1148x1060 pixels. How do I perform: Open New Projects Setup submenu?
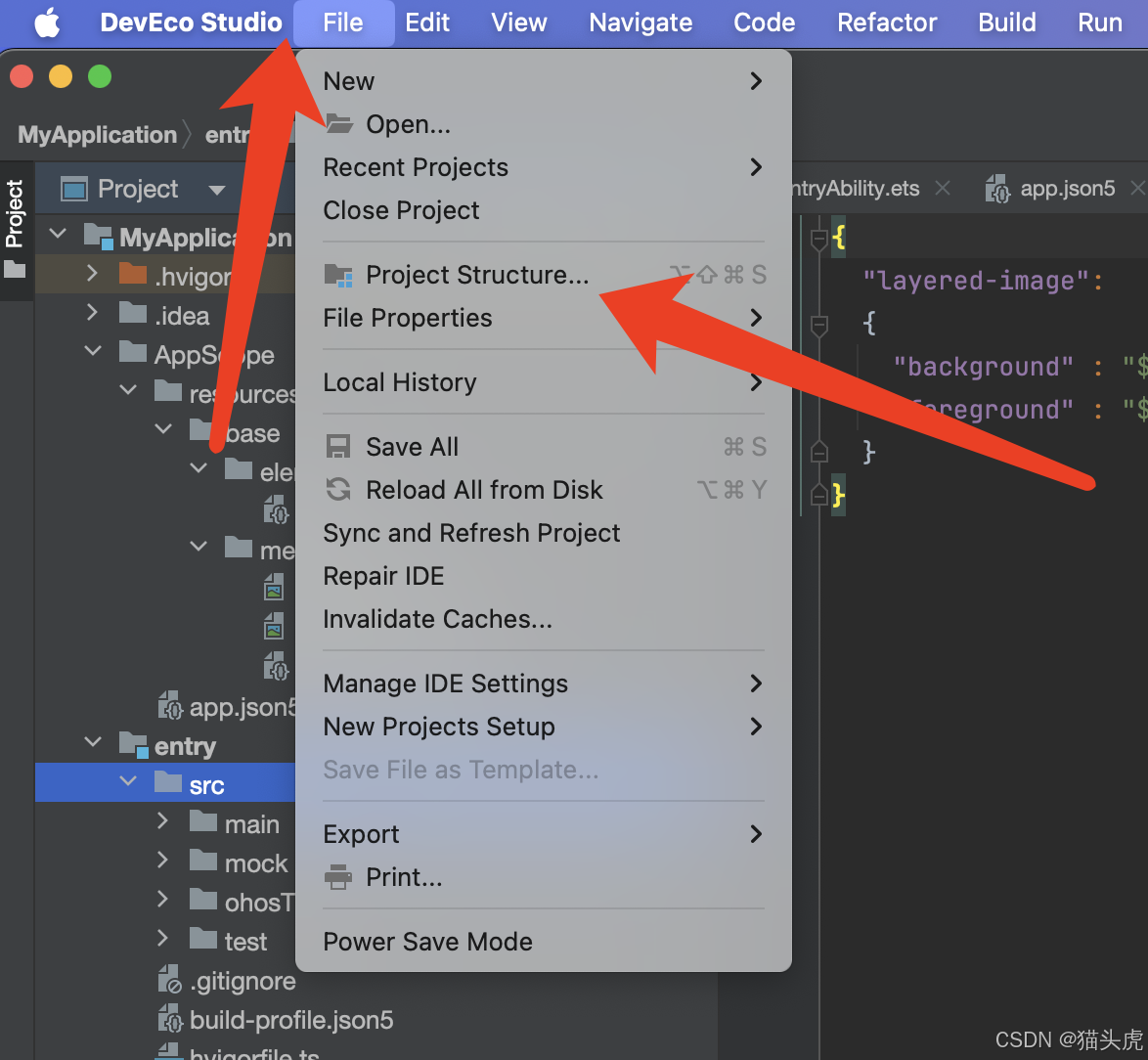(x=544, y=727)
